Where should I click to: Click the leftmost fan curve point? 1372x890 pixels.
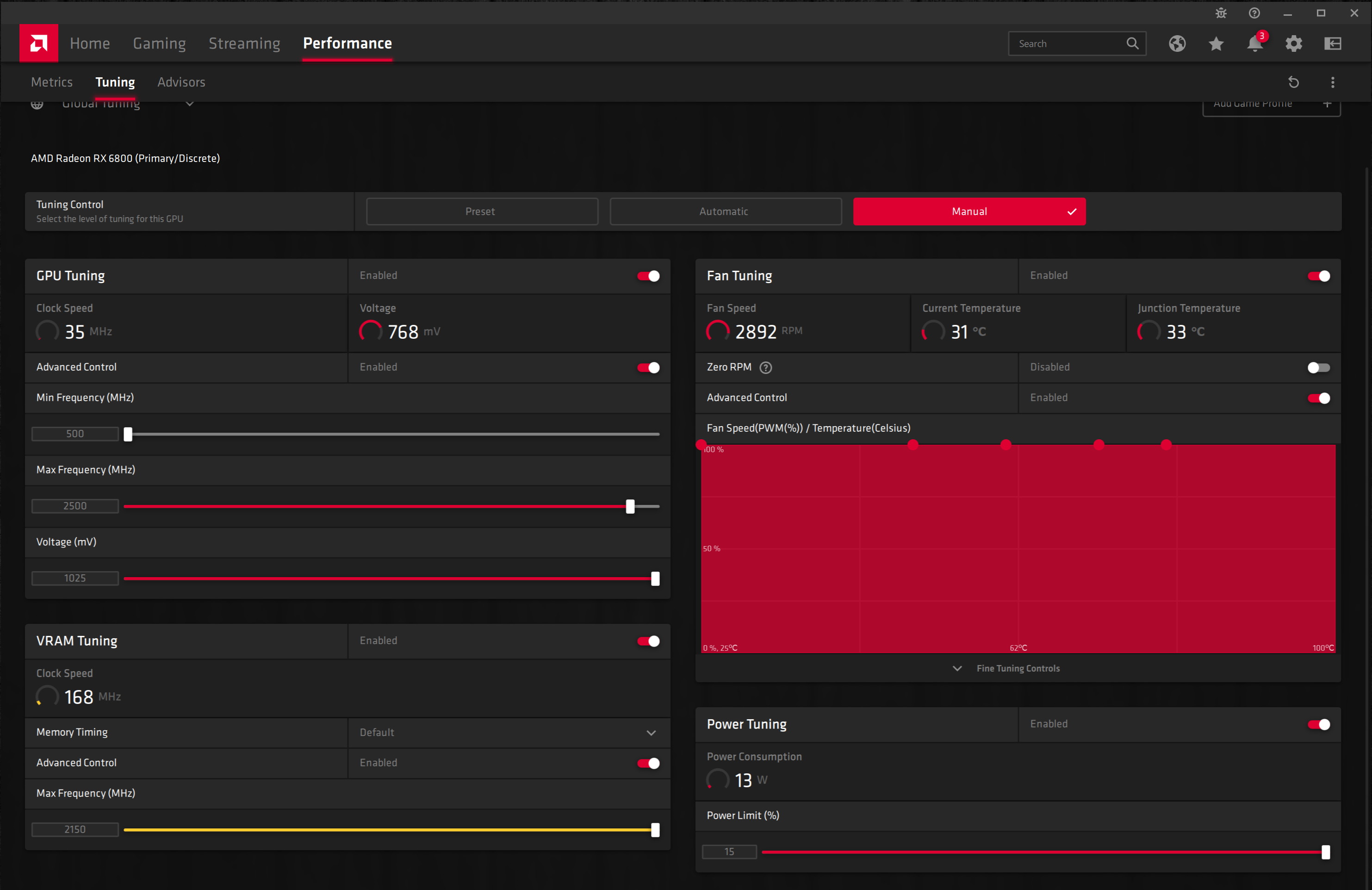[x=702, y=445]
